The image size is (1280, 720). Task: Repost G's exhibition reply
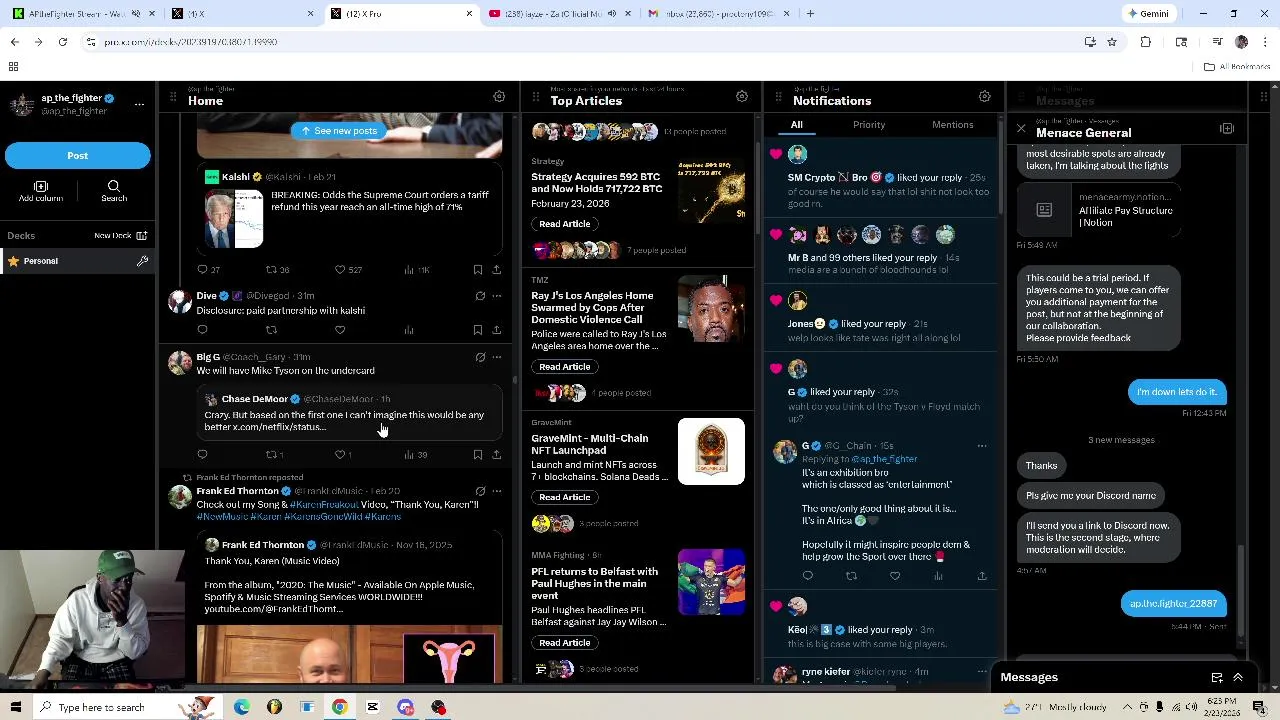[x=851, y=576]
